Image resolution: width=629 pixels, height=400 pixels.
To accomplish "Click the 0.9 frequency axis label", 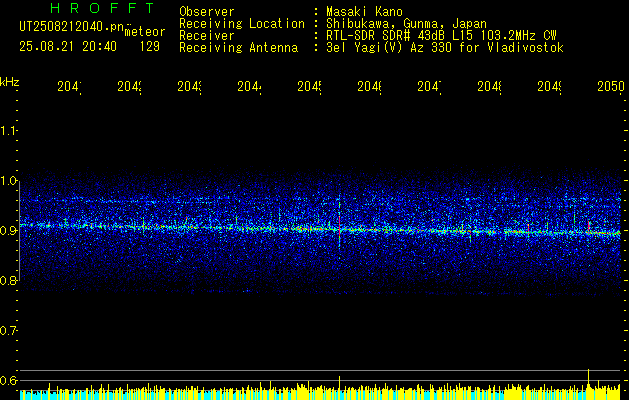I will (8, 231).
